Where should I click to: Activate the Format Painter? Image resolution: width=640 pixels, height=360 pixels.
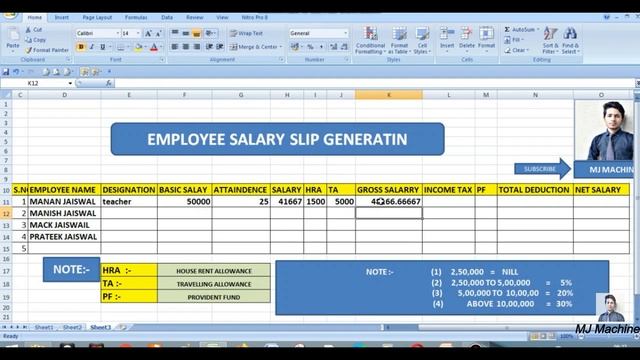click(47, 50)
